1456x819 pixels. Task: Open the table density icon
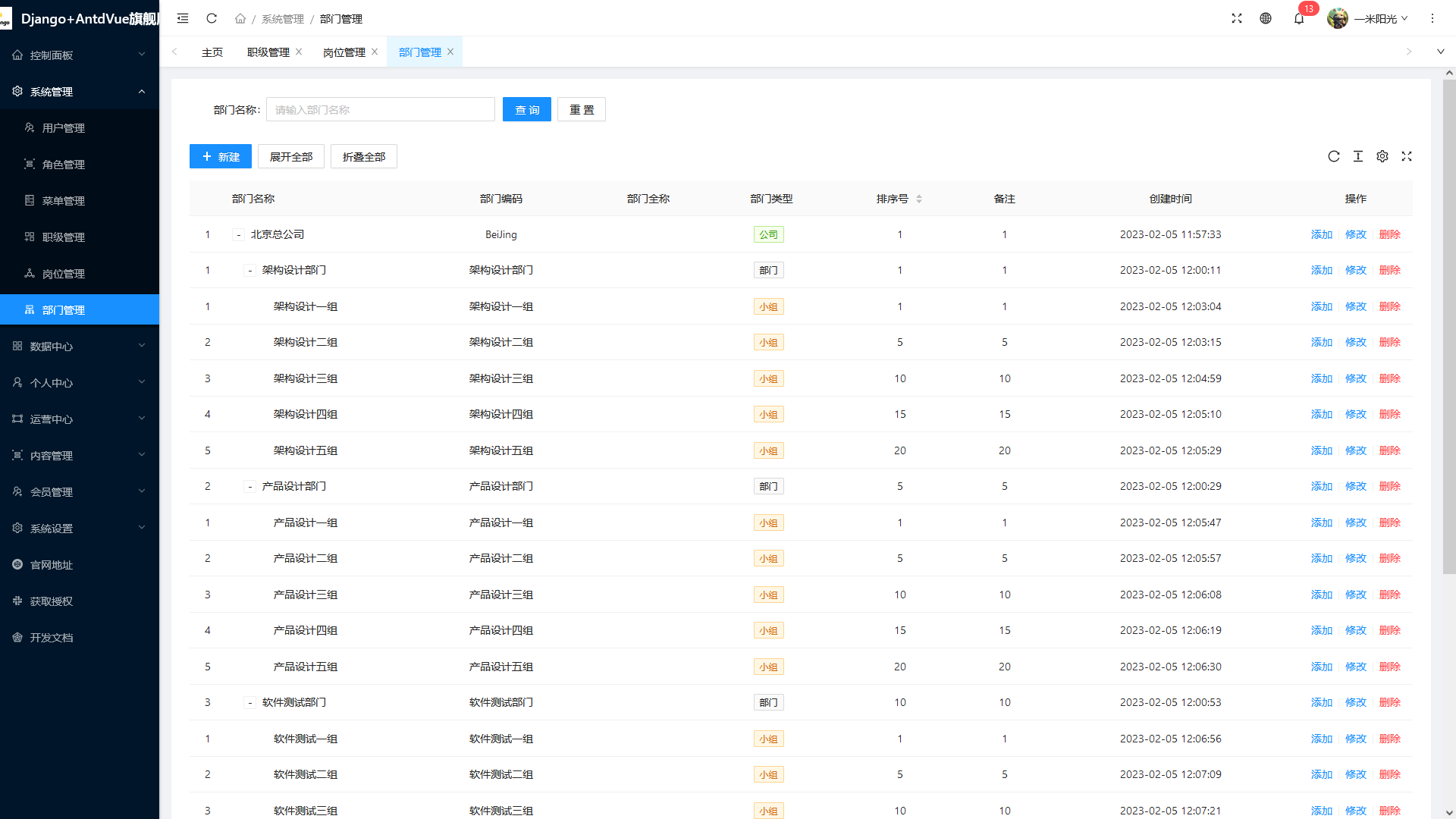[x=1358, y=156]
